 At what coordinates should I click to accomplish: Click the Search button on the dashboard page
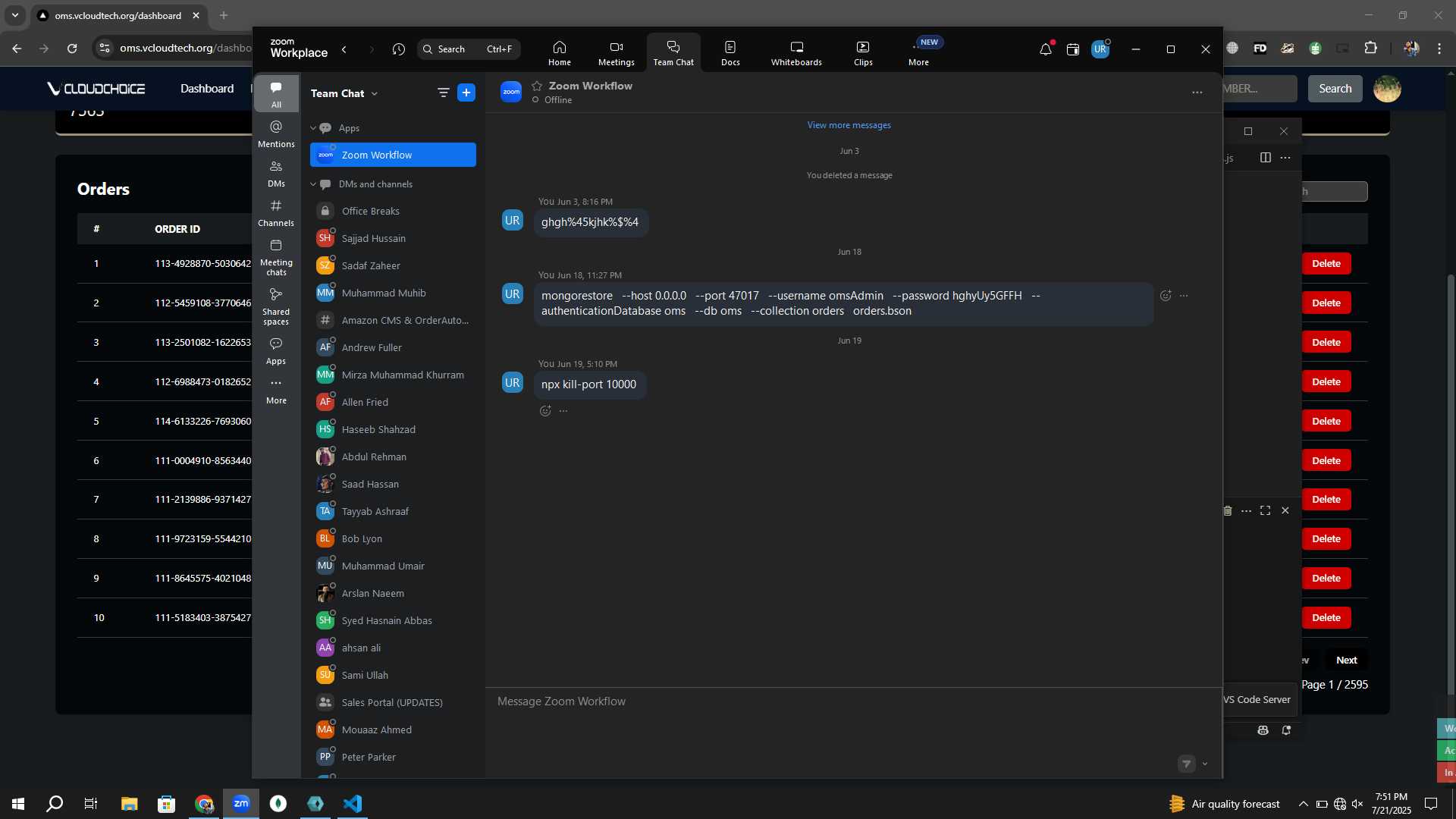pyautogui.click(x=1335, y=89)
